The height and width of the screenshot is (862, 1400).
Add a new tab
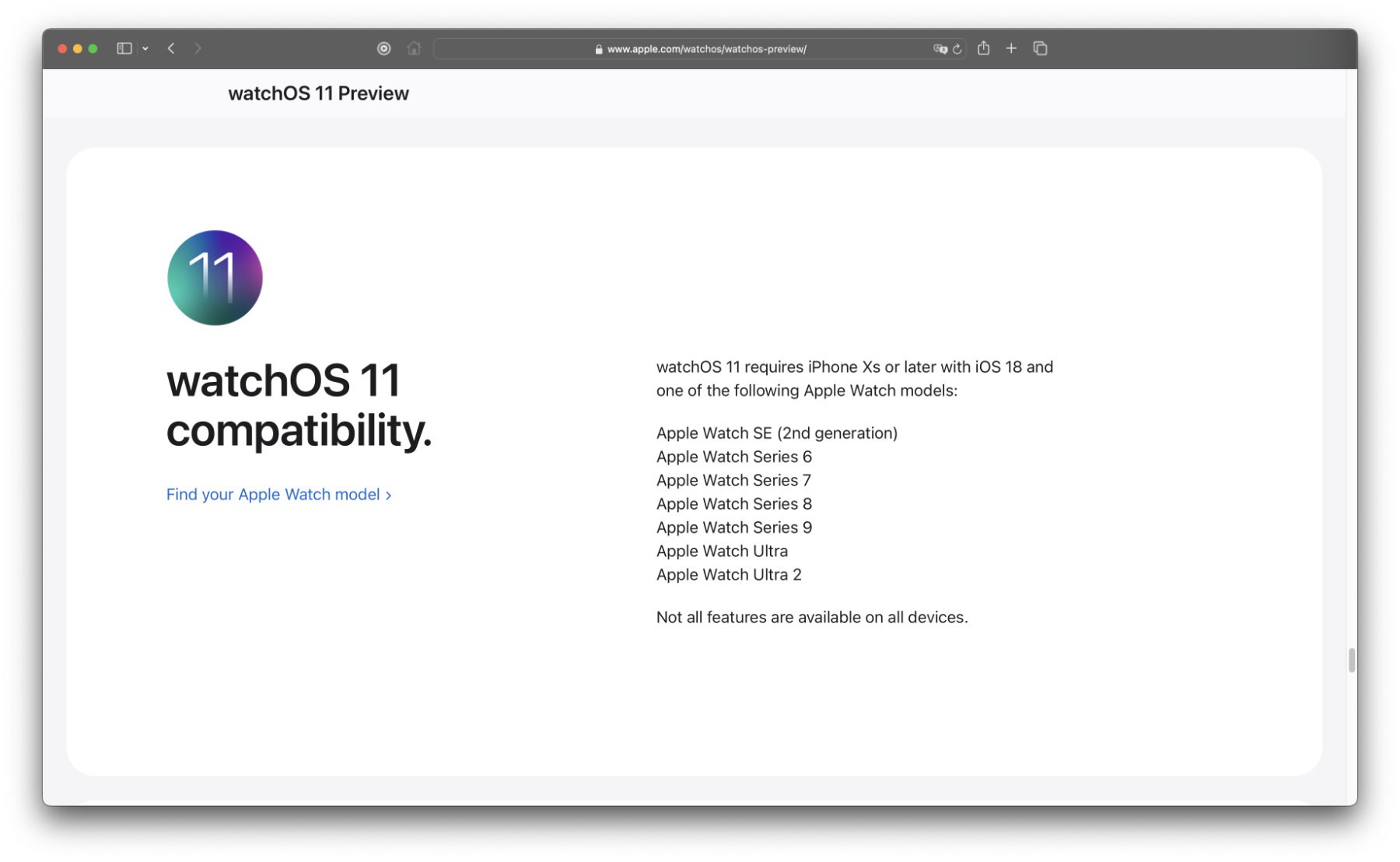tap(1011, 48)
